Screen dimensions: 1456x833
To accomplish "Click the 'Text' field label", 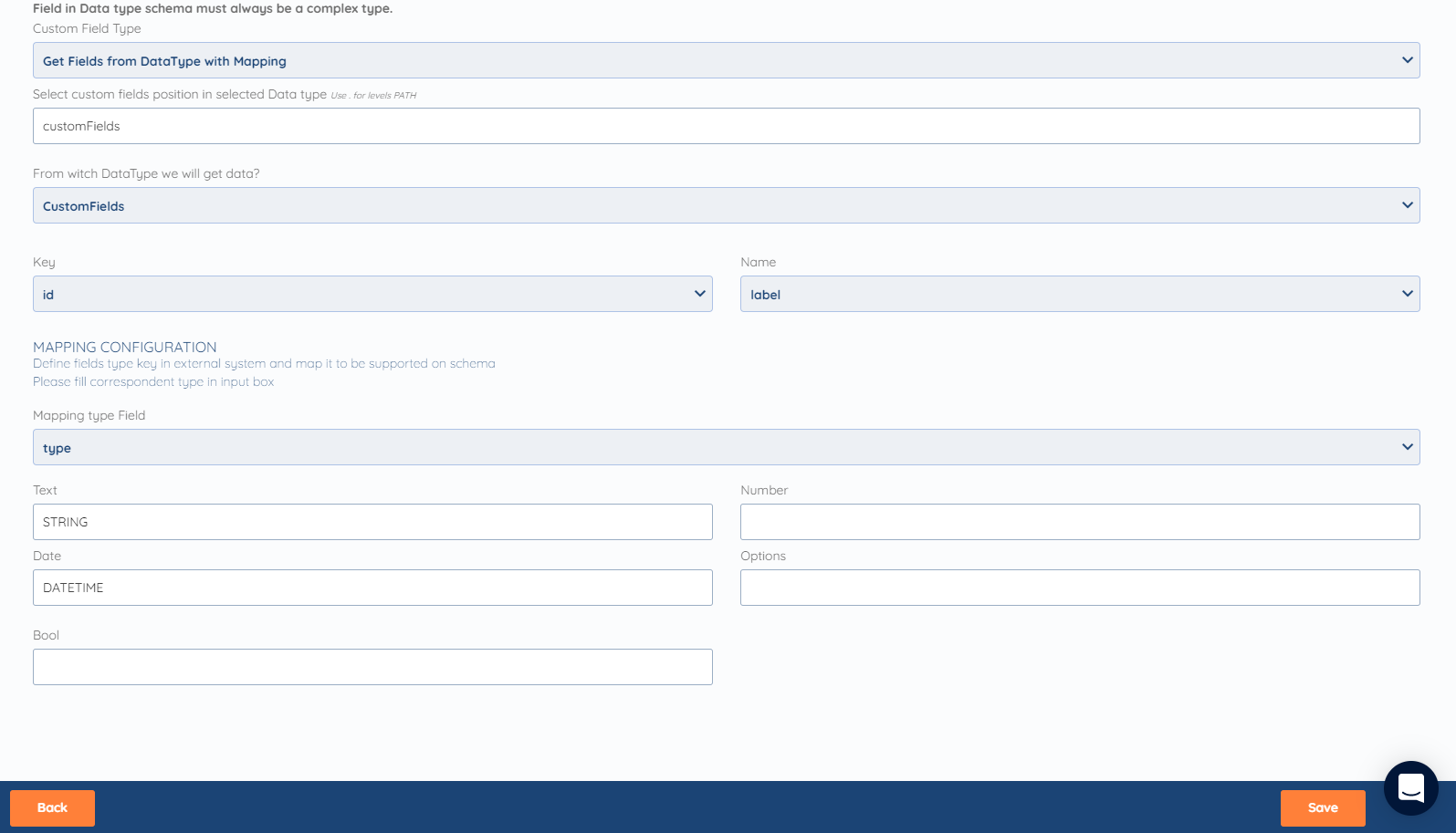I will (x=45, y=490).
